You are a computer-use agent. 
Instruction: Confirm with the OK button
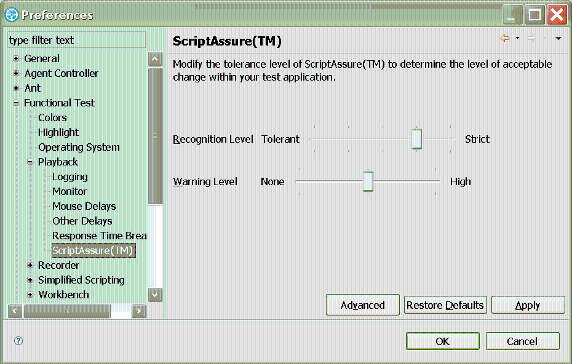tap(442, 341)
